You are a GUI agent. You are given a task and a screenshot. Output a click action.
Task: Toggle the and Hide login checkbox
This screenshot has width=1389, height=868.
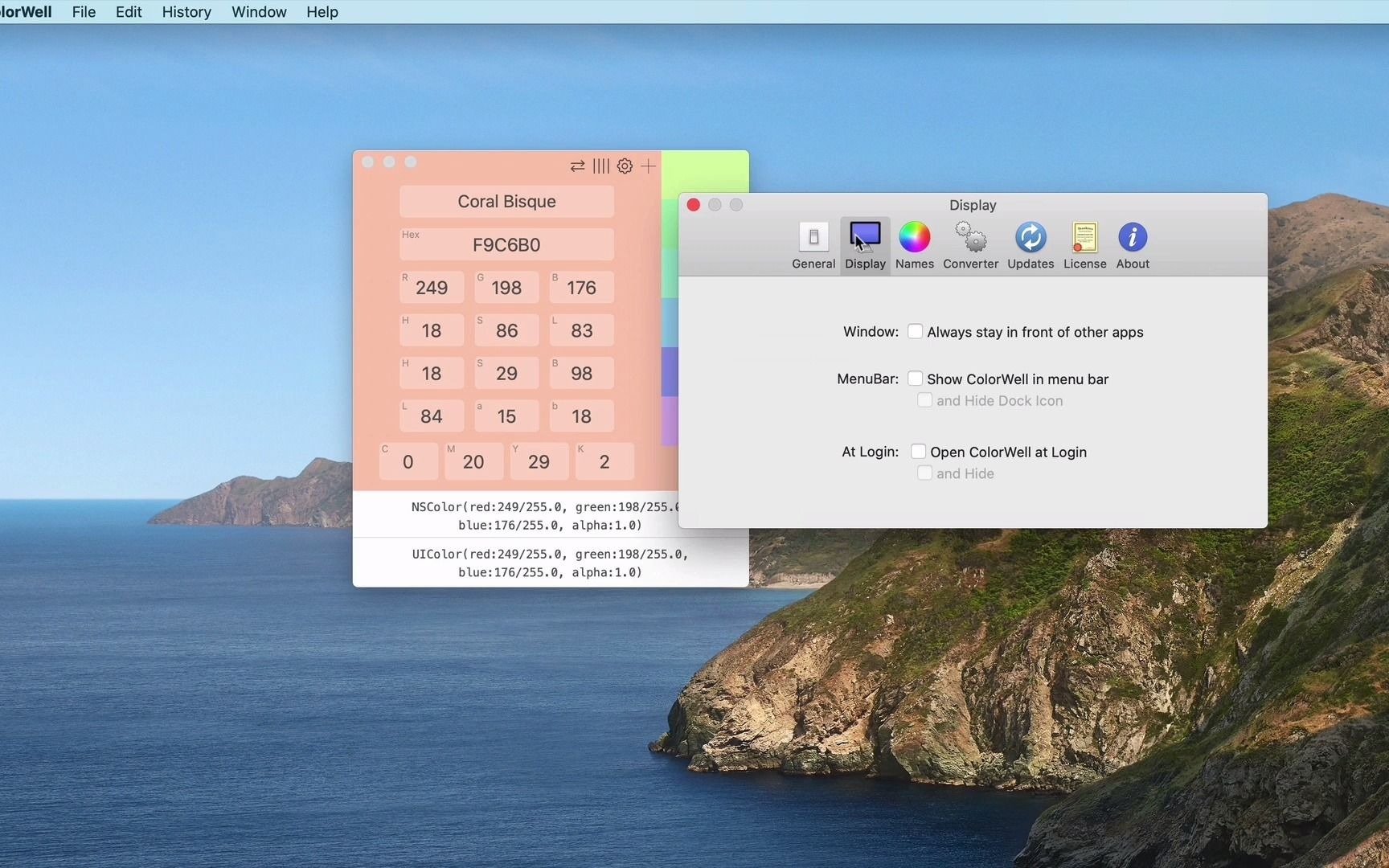coord(924,473)
